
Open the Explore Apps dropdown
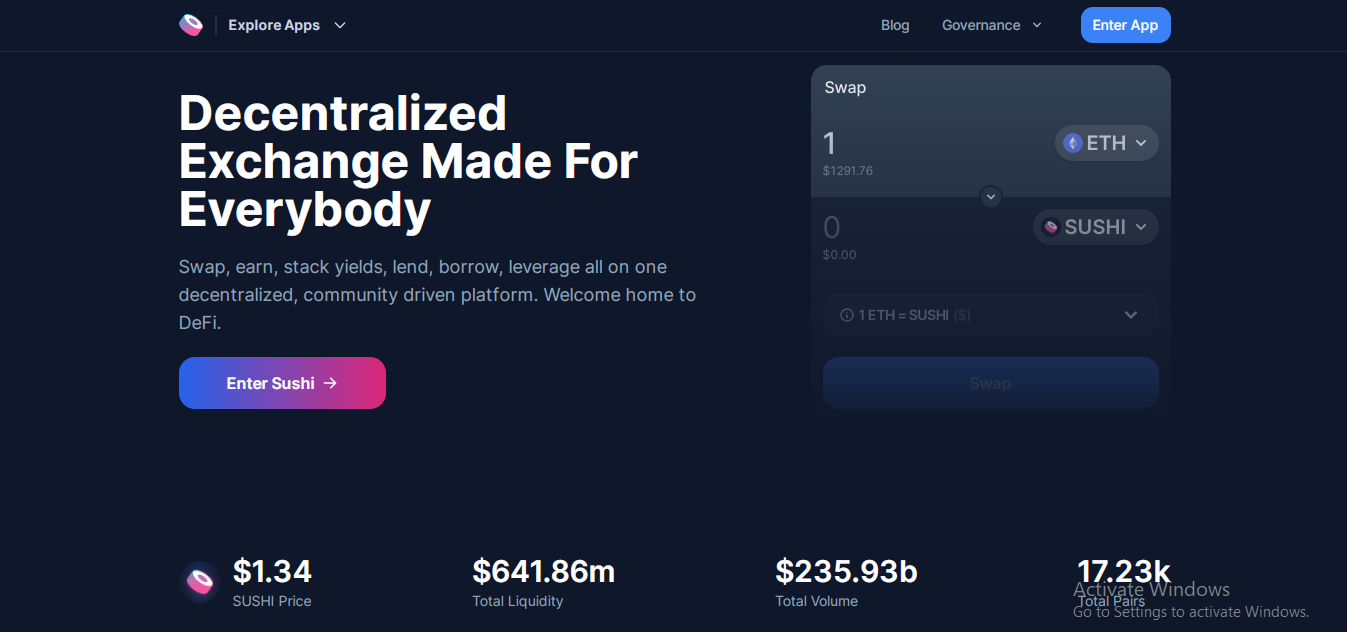point(287,25)
